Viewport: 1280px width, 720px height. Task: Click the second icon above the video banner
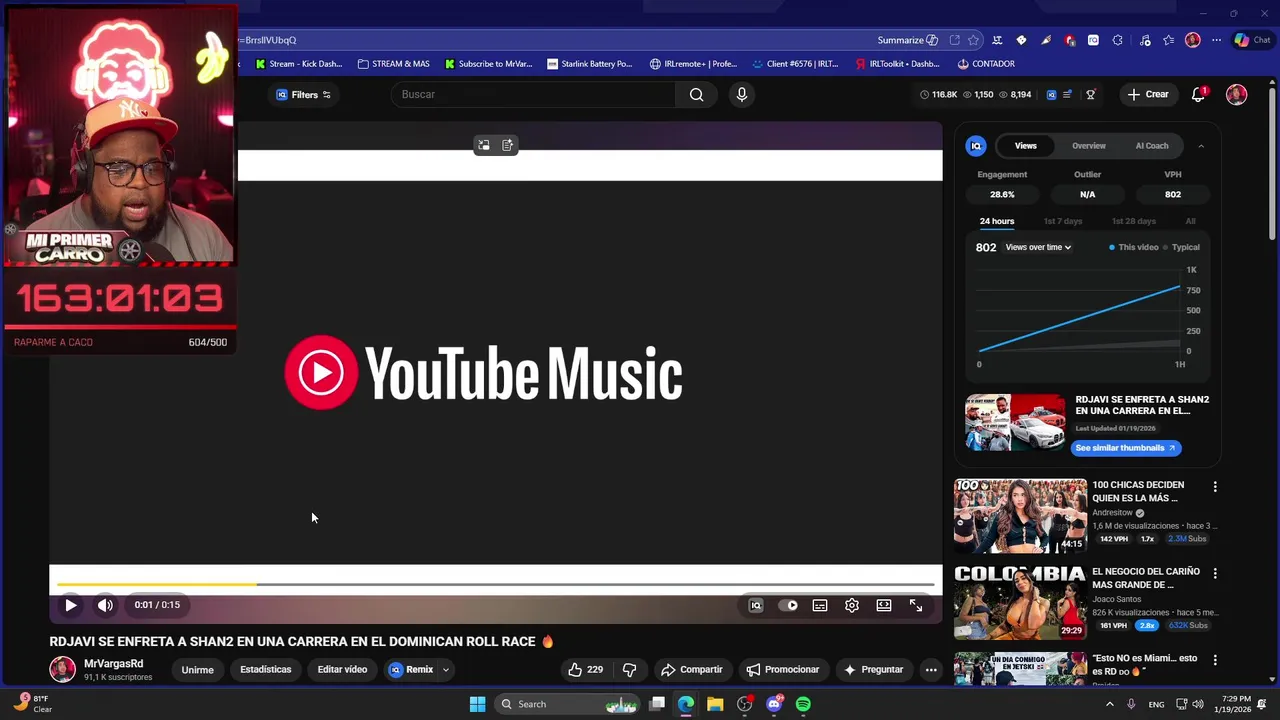pos(508,145)
